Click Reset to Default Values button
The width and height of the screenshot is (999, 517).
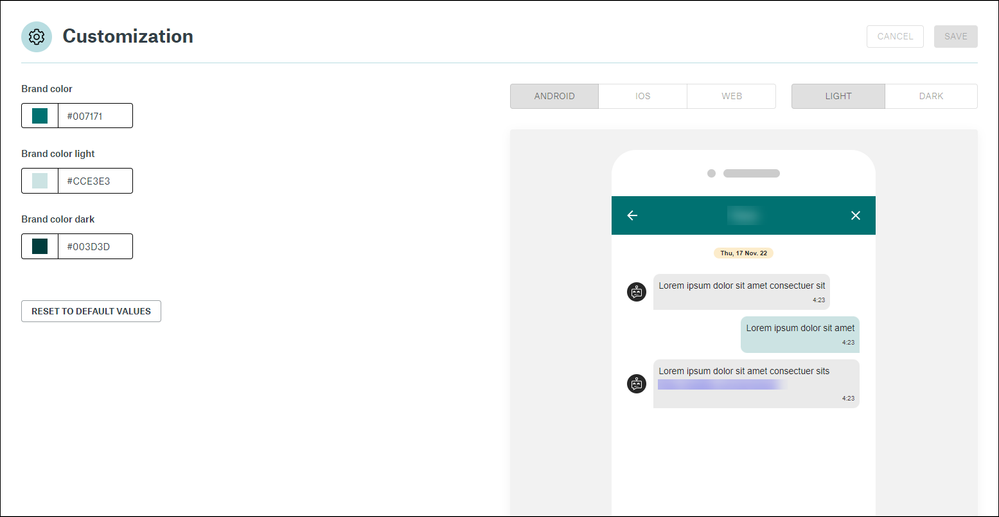[x=91, y=311]
